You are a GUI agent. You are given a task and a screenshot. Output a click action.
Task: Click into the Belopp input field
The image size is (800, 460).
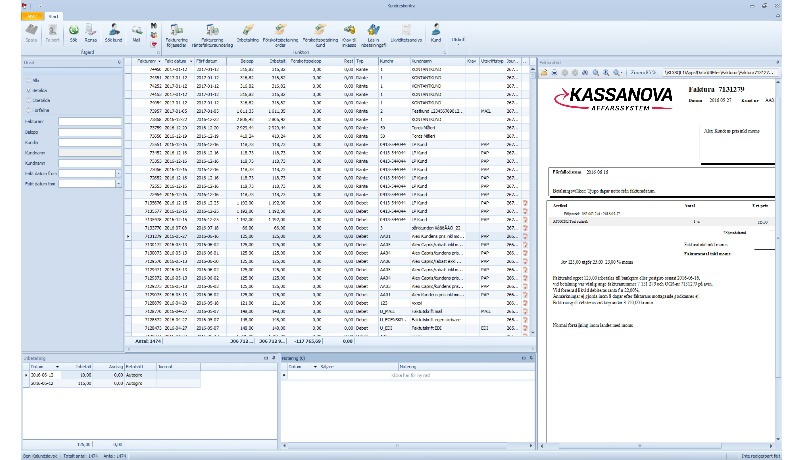tap(90, 132)
